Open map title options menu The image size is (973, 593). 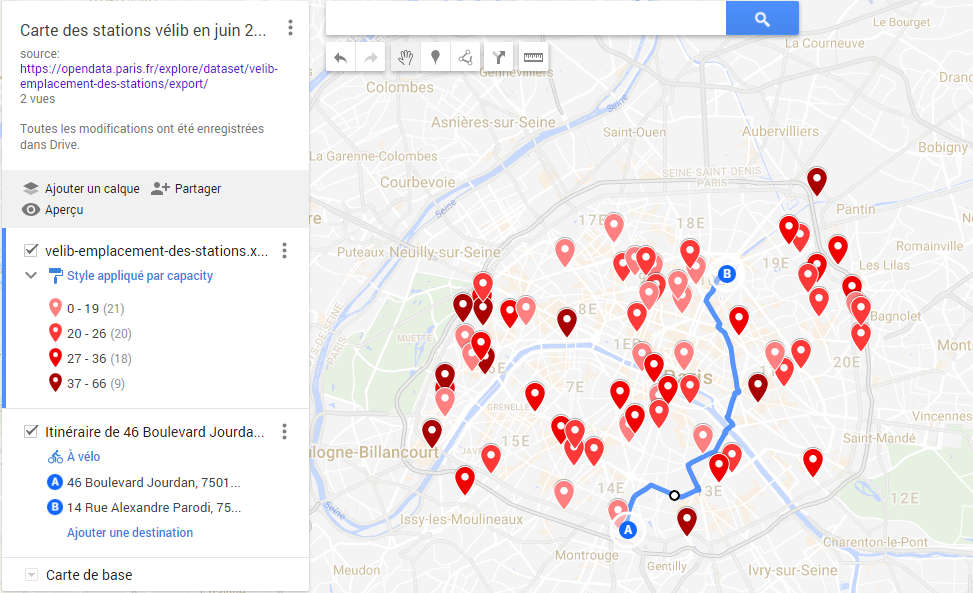click(290, 27)
